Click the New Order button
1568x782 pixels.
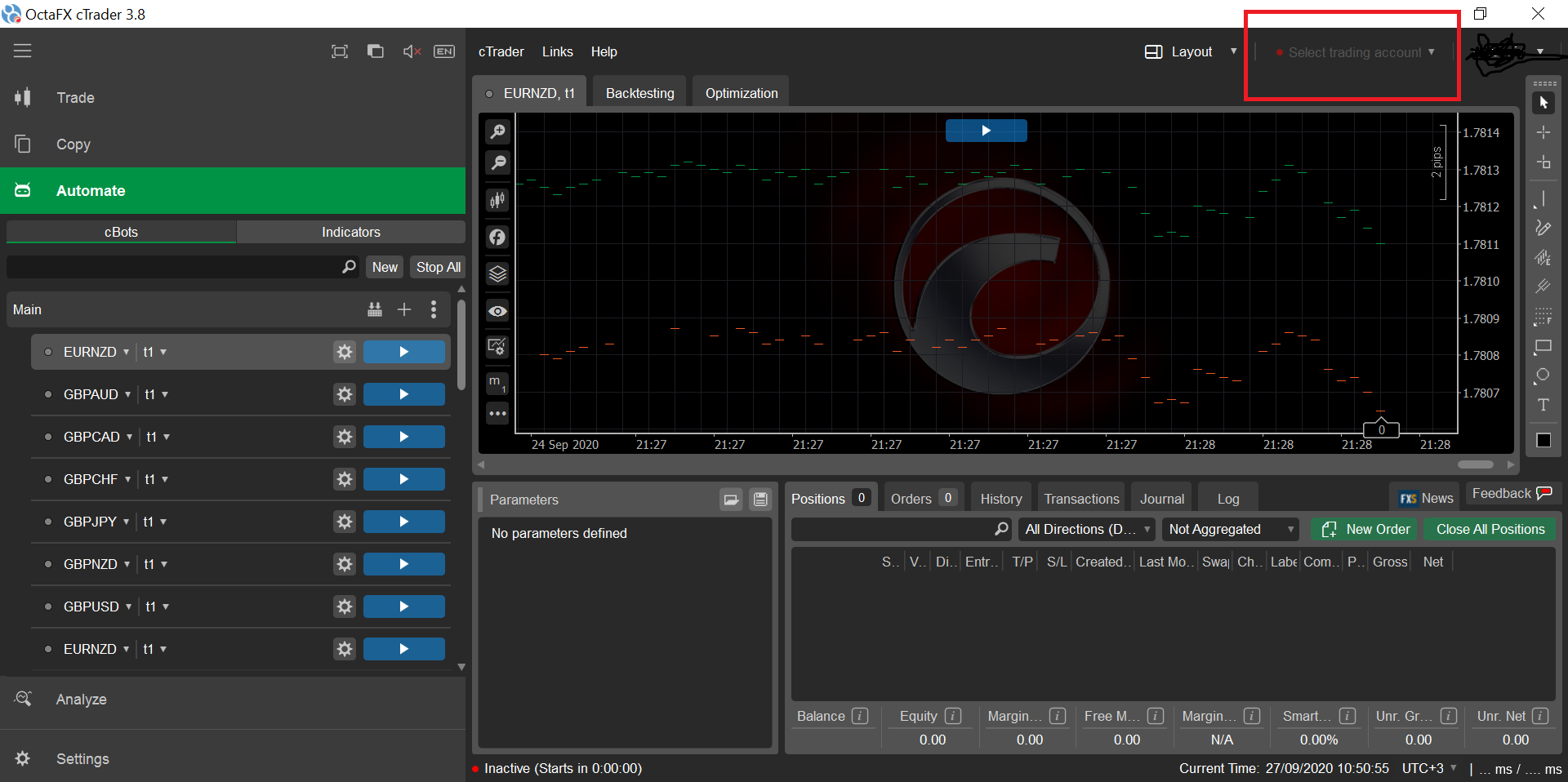point(1365,529)
